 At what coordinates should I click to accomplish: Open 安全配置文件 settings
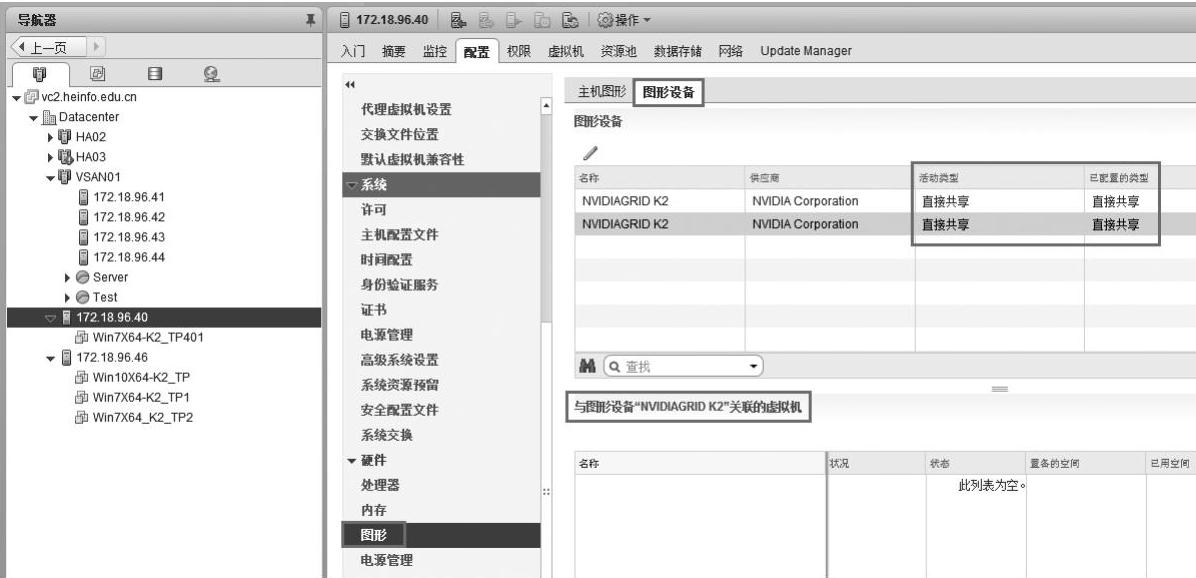(x=400, y=410)
